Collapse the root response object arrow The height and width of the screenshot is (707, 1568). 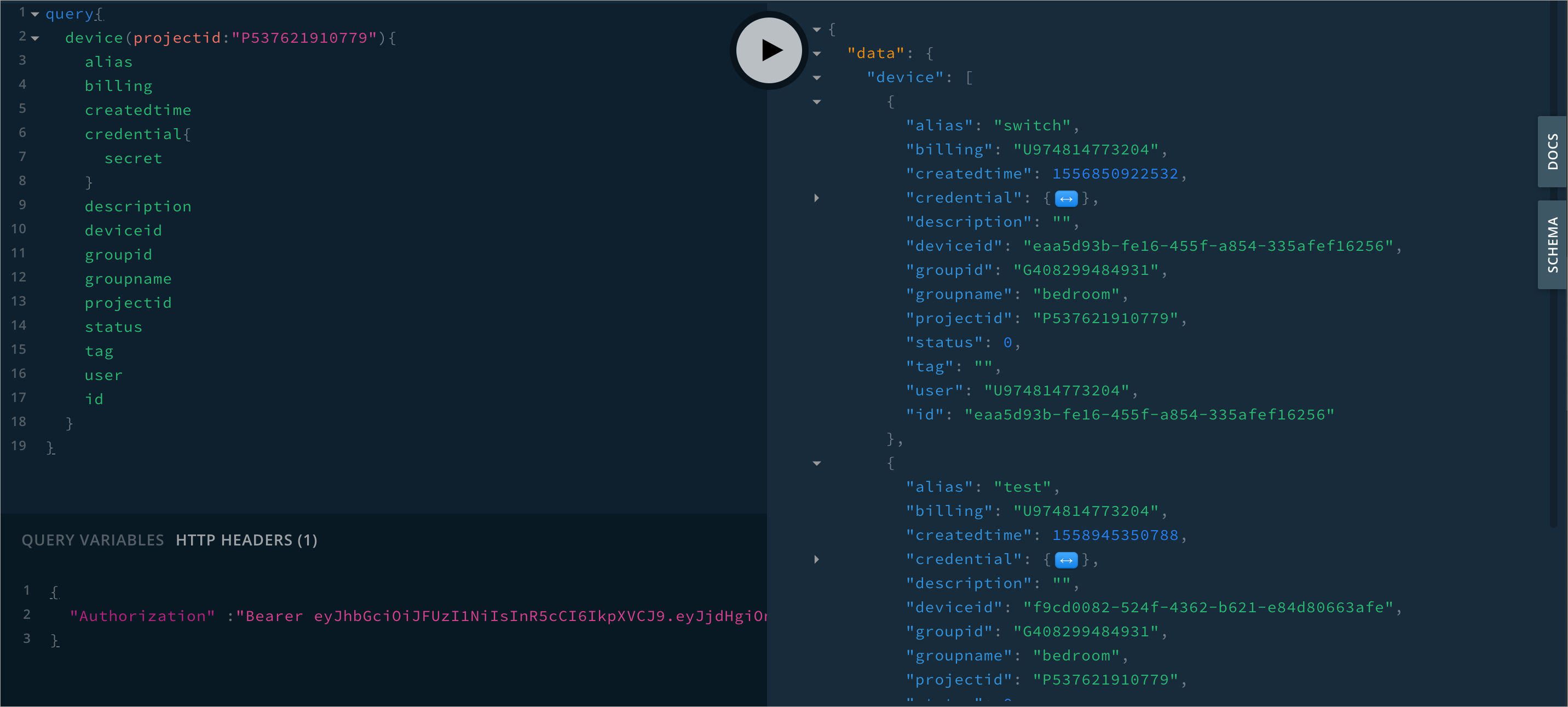click(817, 29)
